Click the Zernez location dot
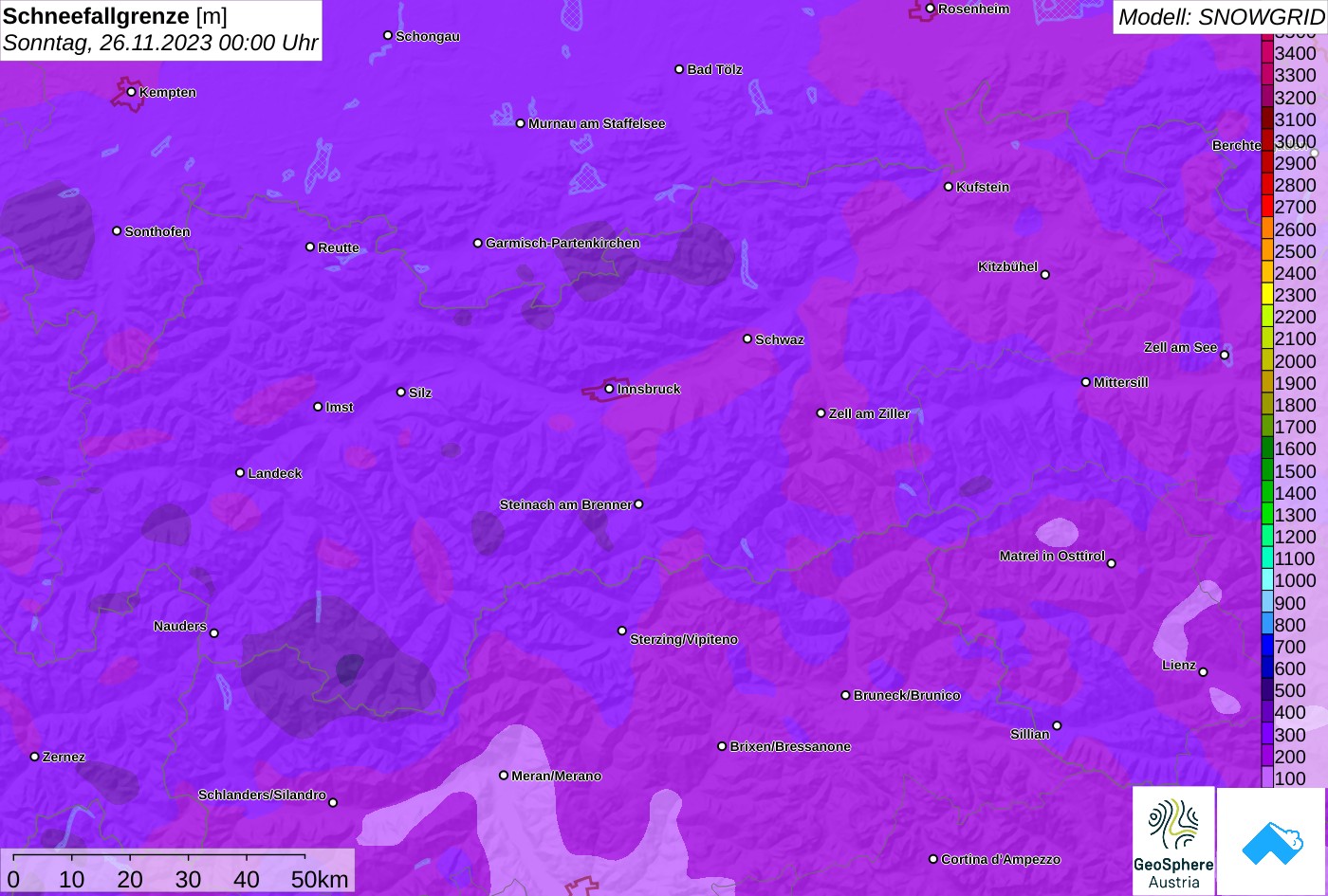The image size is (1328, 896). (x=34, y=757)
